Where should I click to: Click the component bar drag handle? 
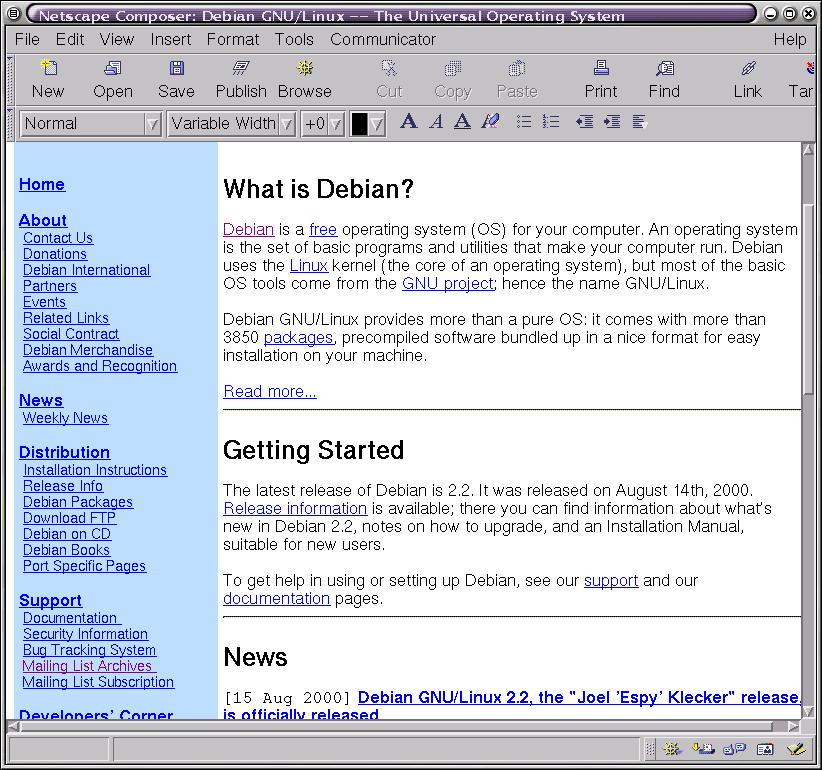coord(650,749)
